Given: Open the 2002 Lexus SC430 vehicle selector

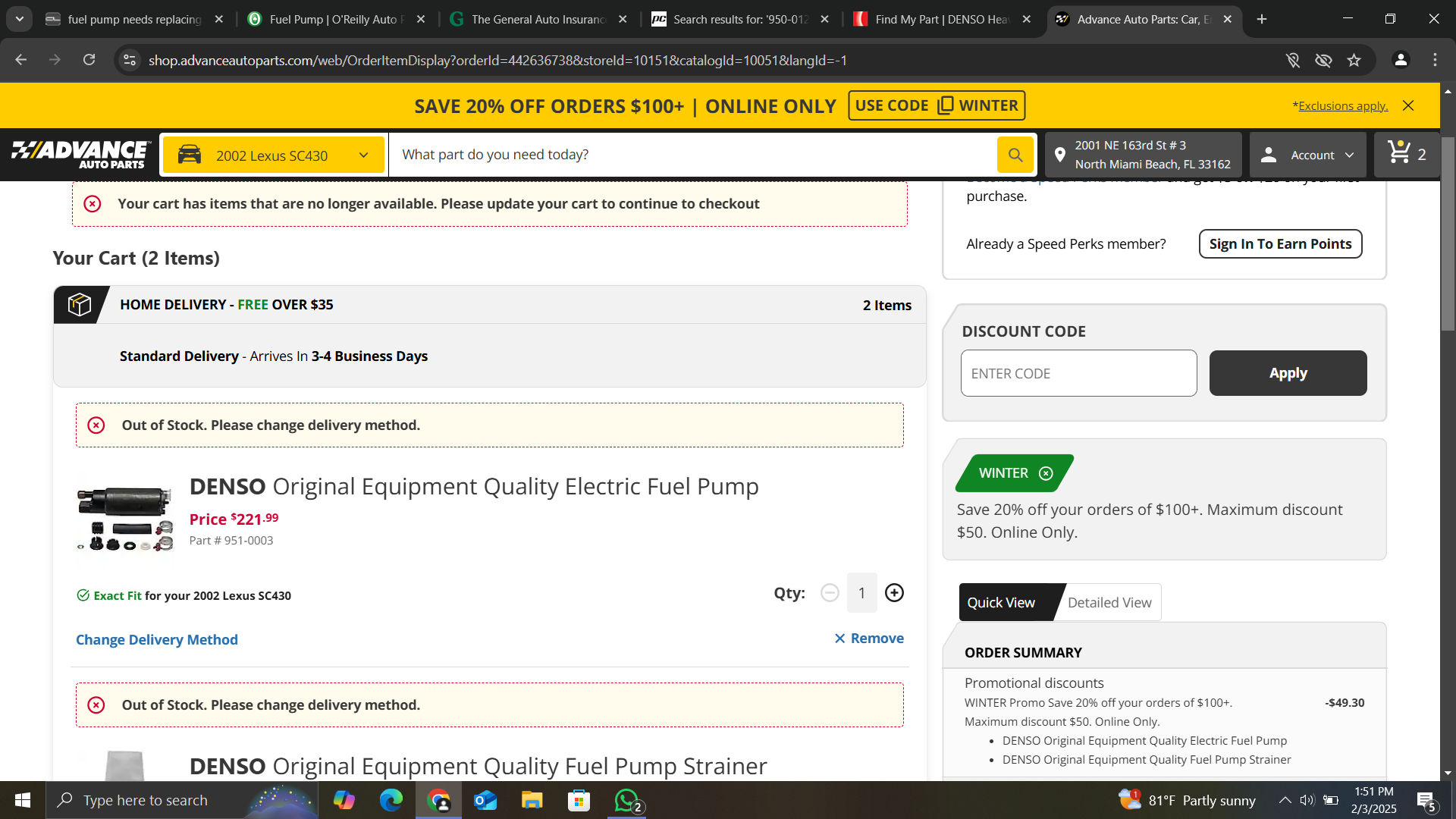Looking at the screenshot, I should pos(274,155).
